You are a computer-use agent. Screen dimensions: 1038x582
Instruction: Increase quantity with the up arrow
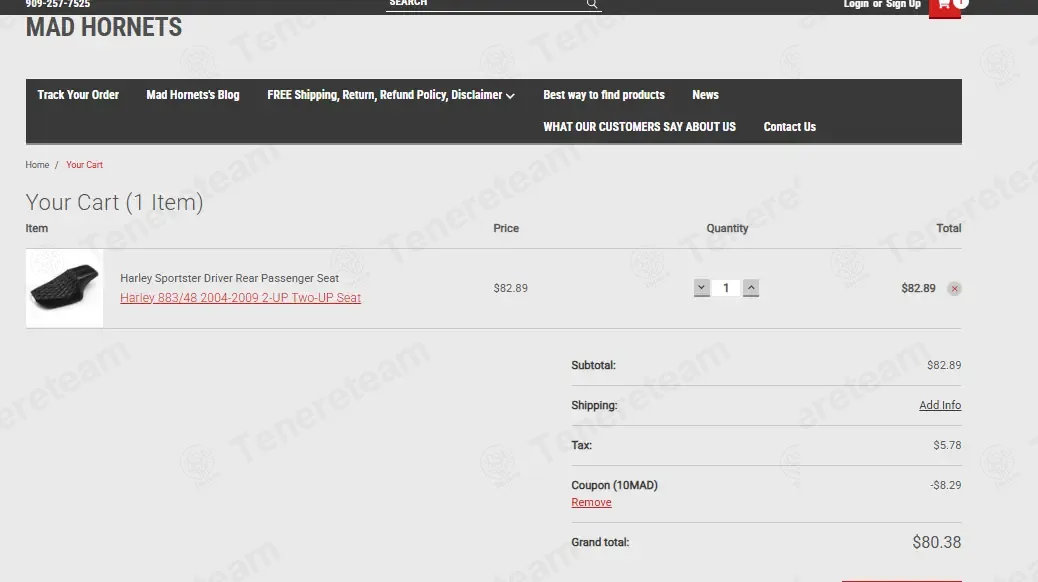[x=751, y=288]
